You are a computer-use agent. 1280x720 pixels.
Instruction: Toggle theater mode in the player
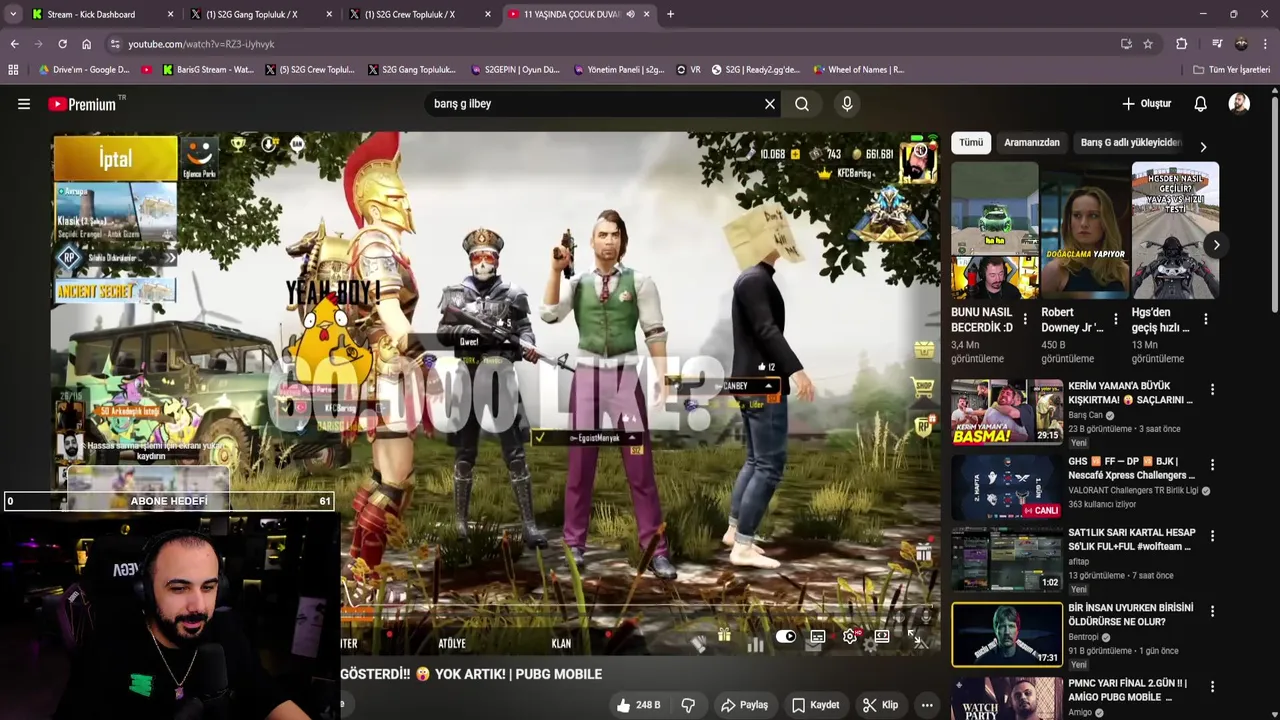882,636
